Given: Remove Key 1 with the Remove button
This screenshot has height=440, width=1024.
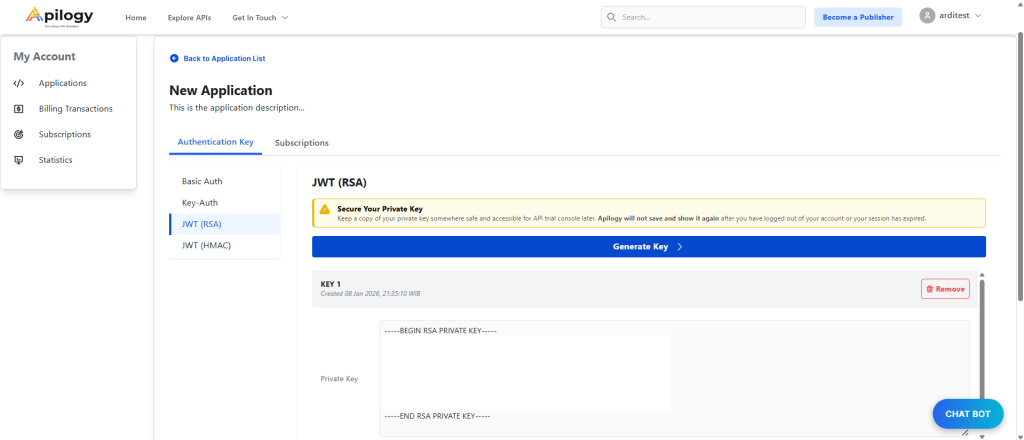Looking at the screenshot, I should click(945, 289).
